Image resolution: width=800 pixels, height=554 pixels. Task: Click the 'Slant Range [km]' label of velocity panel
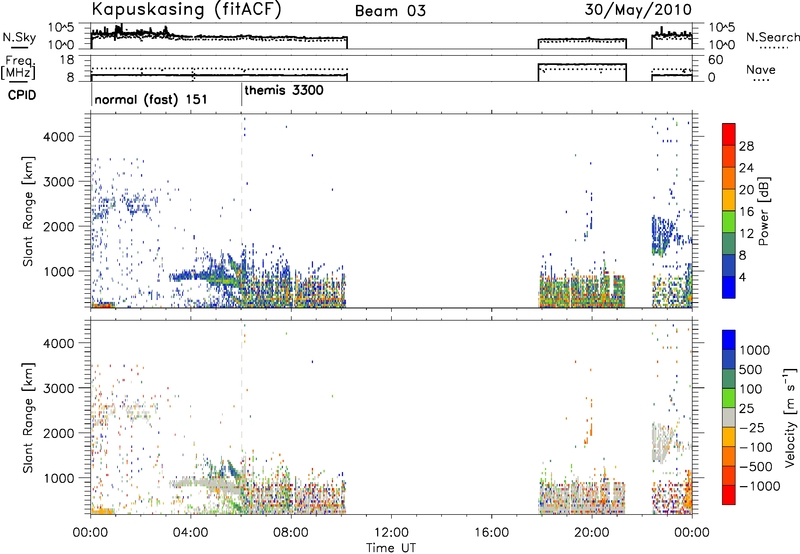[28, 417]
